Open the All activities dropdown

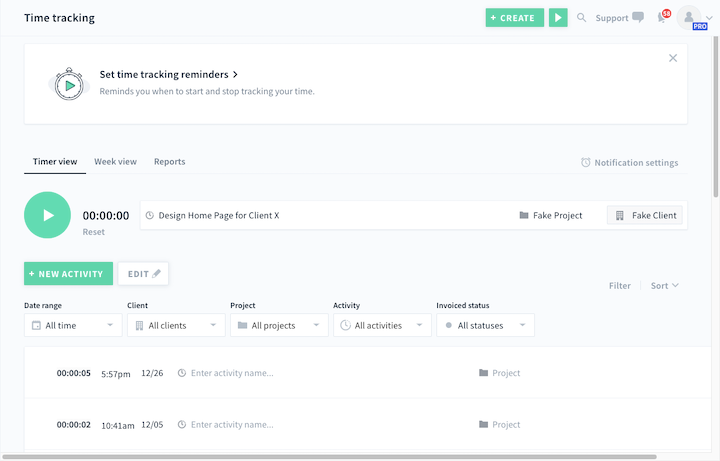382,325
